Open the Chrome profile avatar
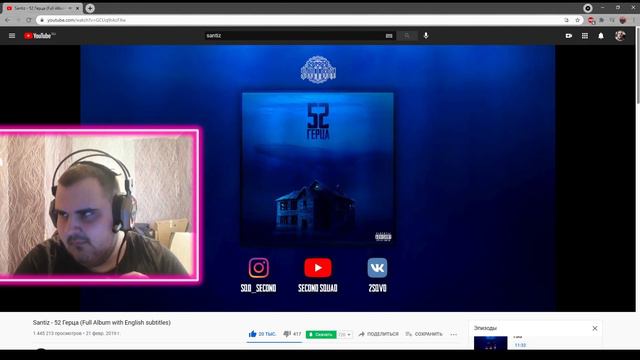Viewport: 640px width, 360px height. [622, 20]
